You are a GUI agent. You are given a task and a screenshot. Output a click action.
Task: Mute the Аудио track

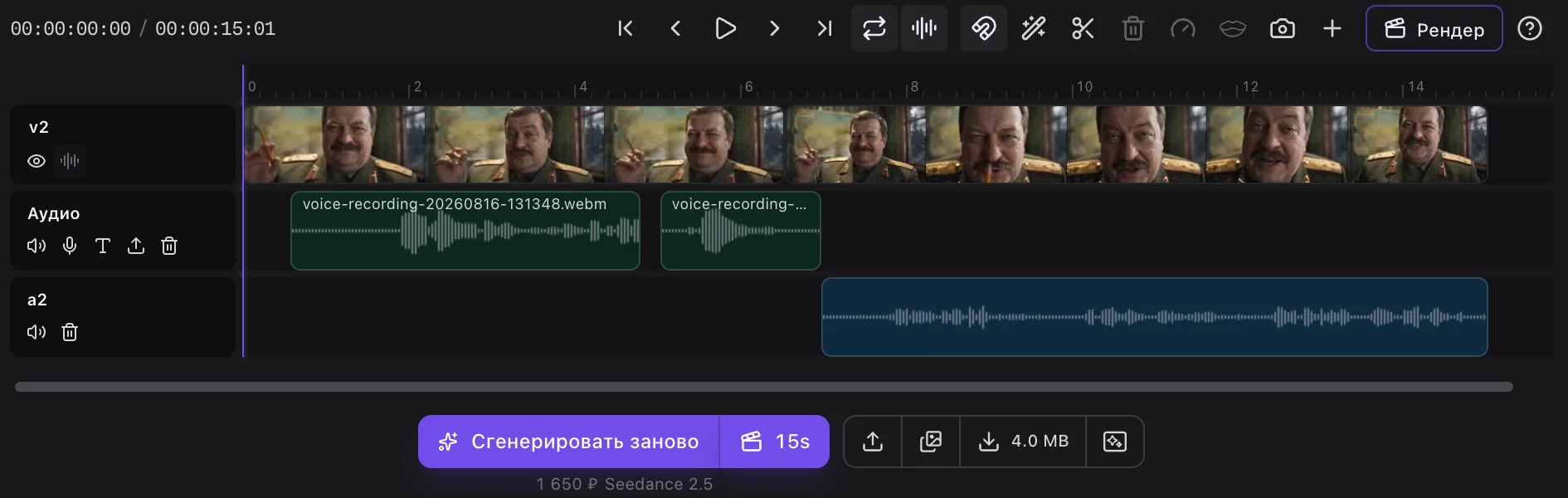[37, 246]
